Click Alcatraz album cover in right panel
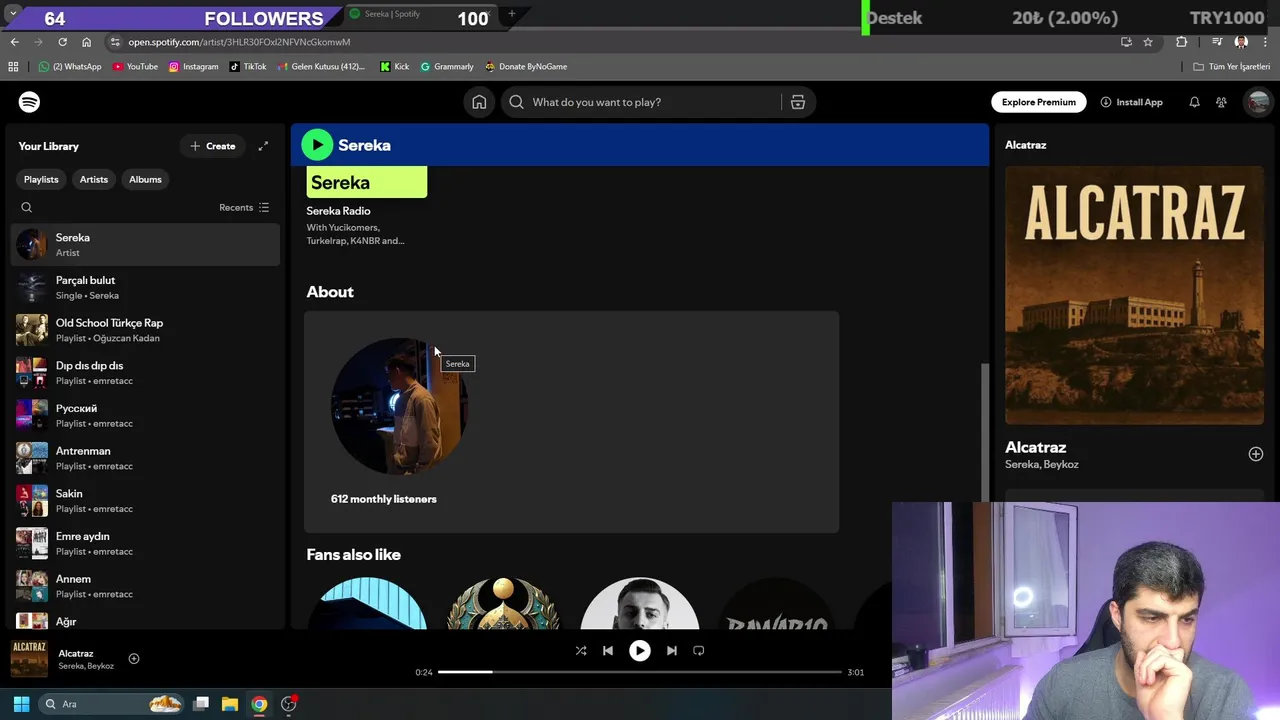1280x720 pixels. coord(1134,295)
